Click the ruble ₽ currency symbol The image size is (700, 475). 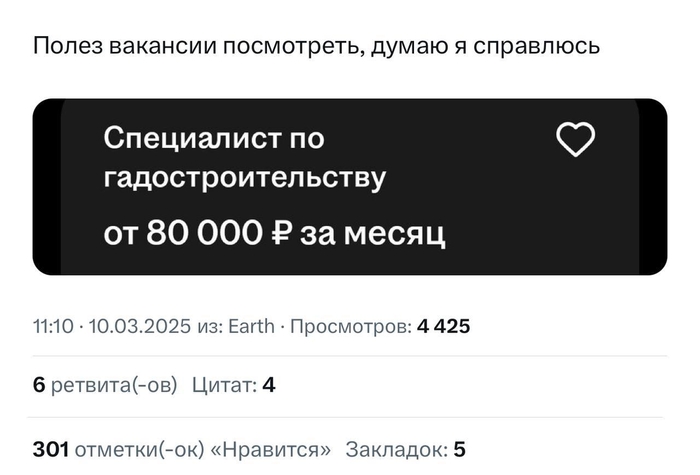click(x=283, y=233)
